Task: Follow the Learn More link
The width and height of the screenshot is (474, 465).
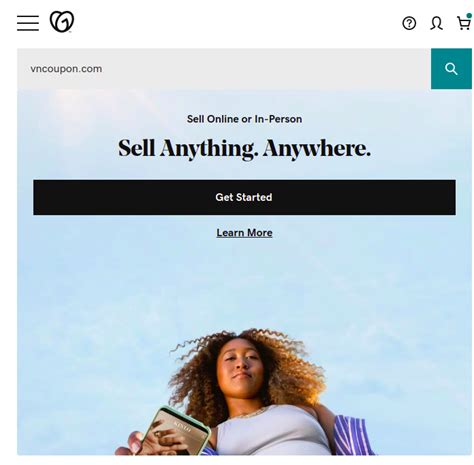Action: [244, 233]
